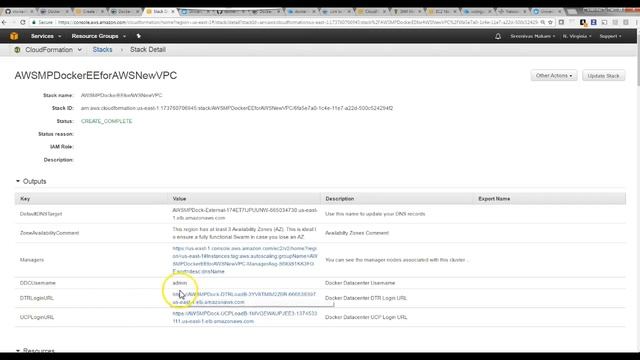
Task: Open the N. Virginia region selector
Action: click(x=577, y=36)
